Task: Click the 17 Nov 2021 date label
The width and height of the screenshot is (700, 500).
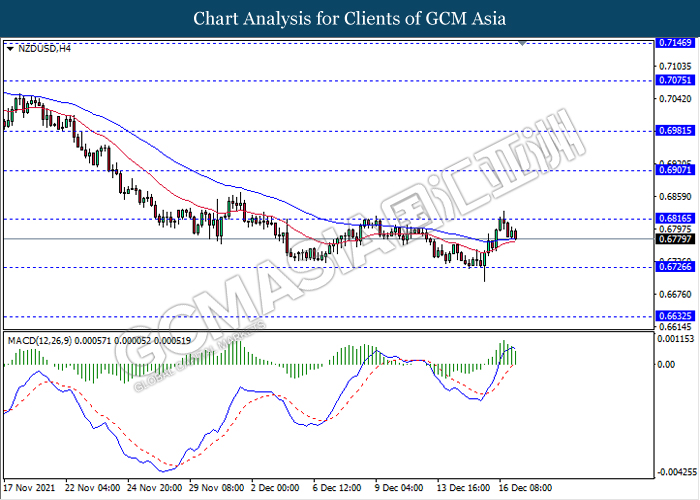Action: point(29,488)
